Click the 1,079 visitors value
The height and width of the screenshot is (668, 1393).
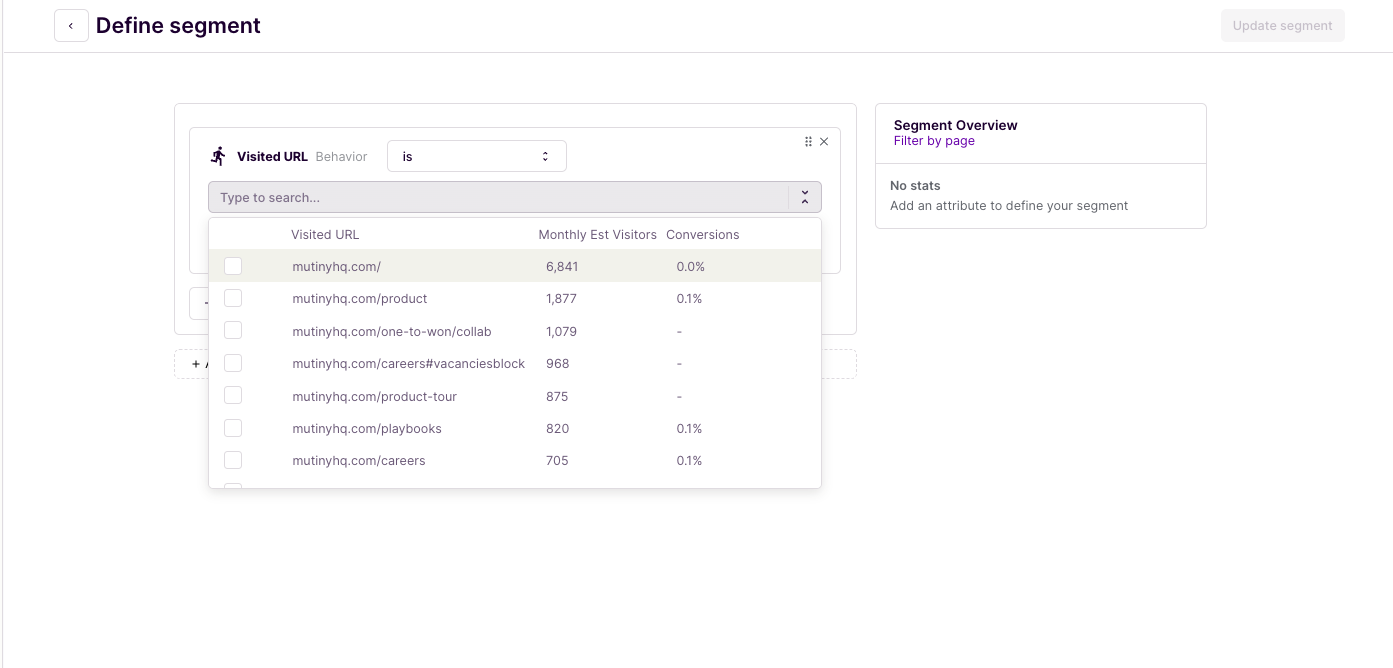point(561,331)
